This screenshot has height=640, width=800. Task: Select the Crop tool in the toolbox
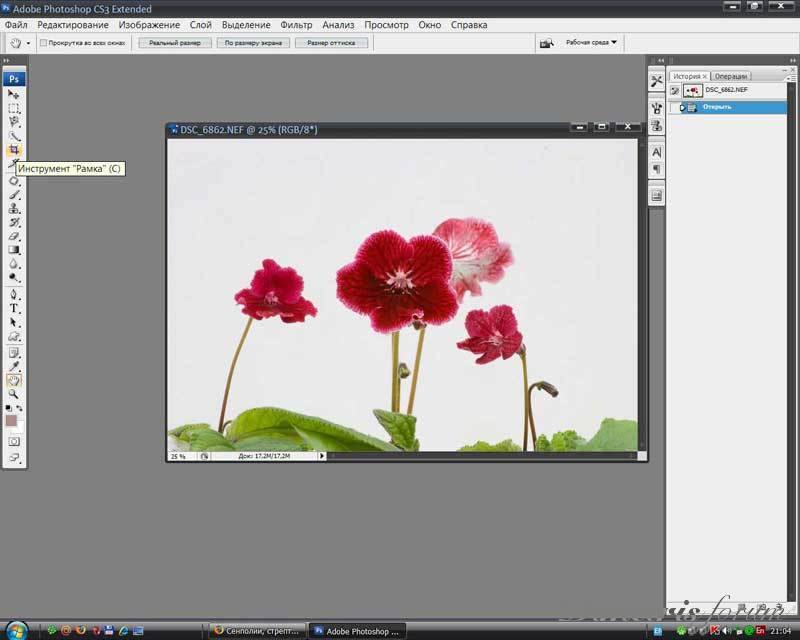[14, 150]
